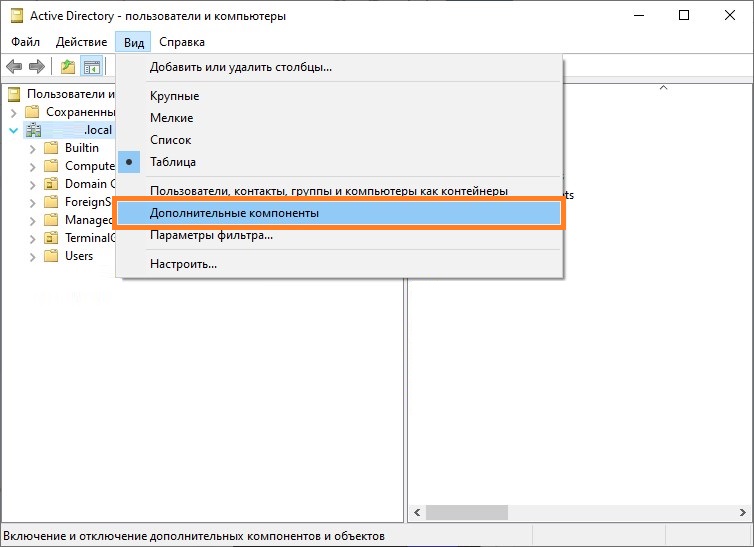This screenshot has height=547, width=754.
Task: Click the Builtin folder icon
Action: pos(52,148)
